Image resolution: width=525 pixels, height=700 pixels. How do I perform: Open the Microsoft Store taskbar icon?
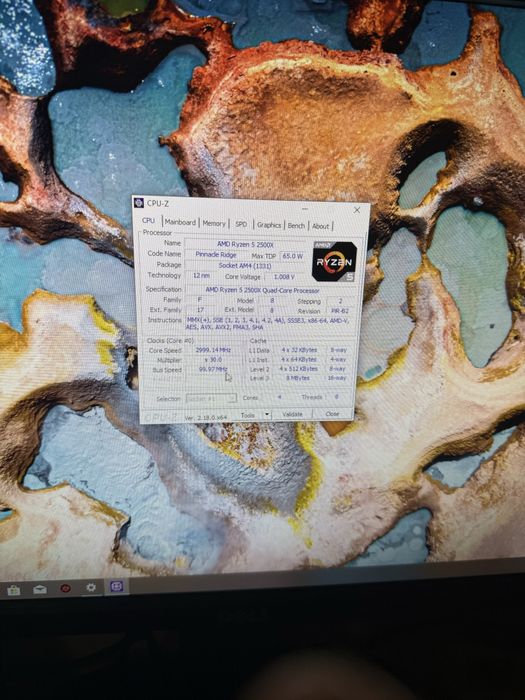(x=14, y=591)
